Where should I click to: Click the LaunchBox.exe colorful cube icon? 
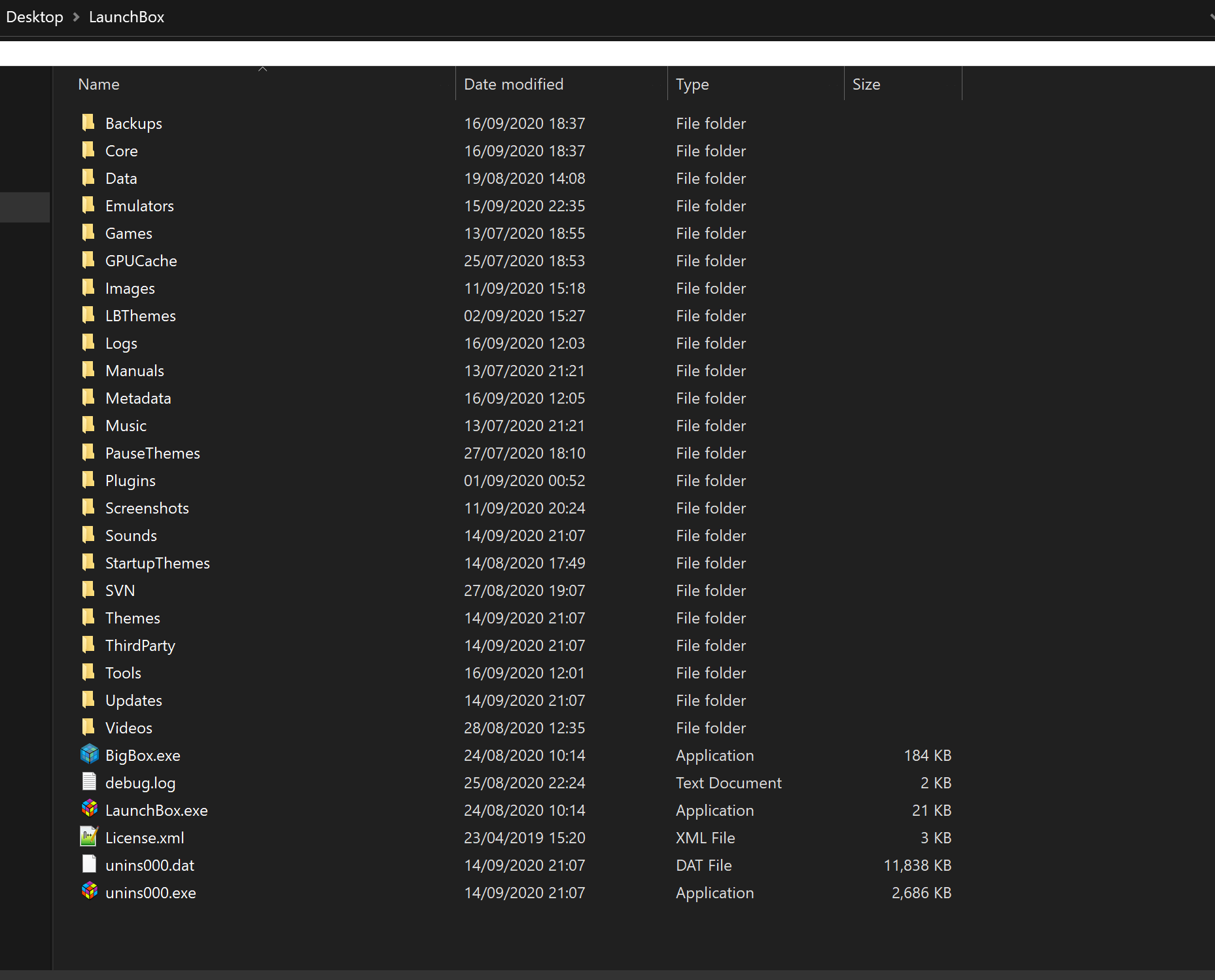click(x=90, y=809)
